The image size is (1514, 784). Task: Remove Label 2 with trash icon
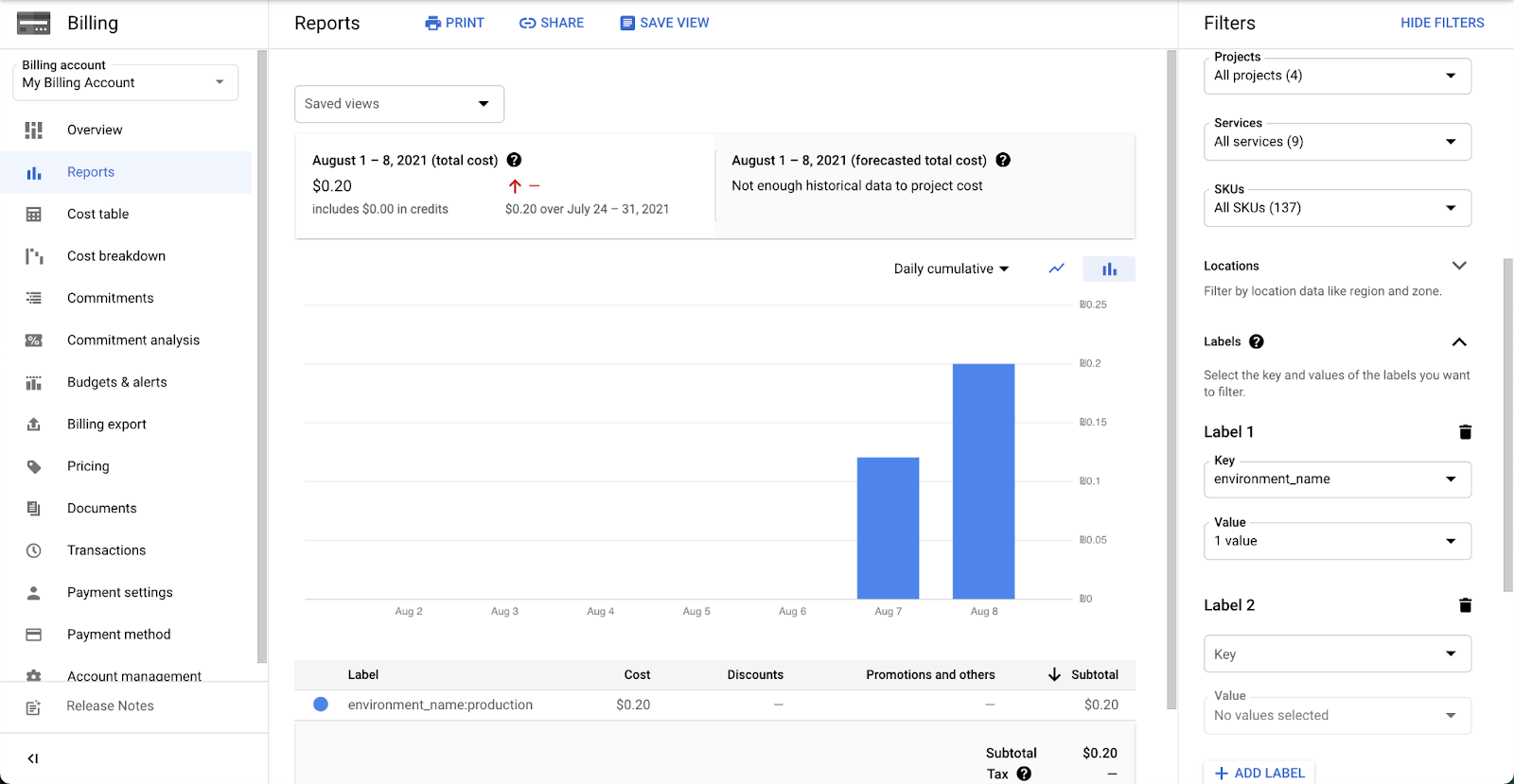(1465, 605)
